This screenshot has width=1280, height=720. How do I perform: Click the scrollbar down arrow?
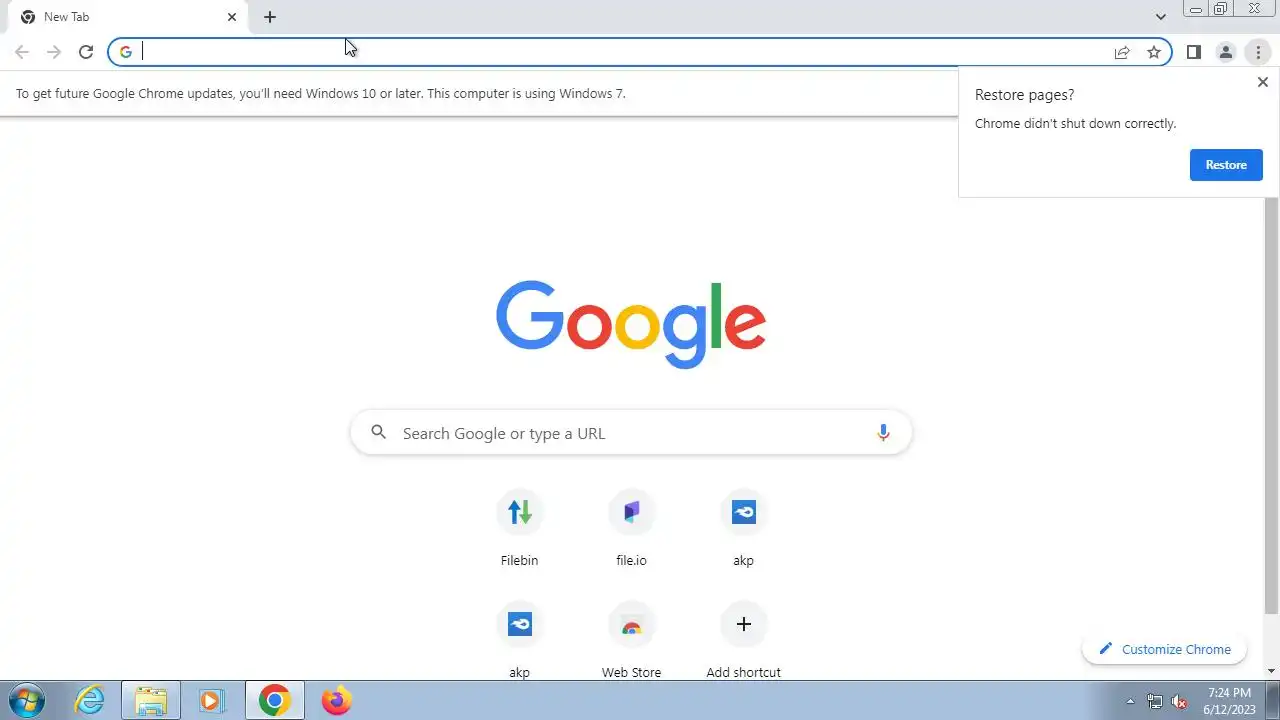[1272, 671]
